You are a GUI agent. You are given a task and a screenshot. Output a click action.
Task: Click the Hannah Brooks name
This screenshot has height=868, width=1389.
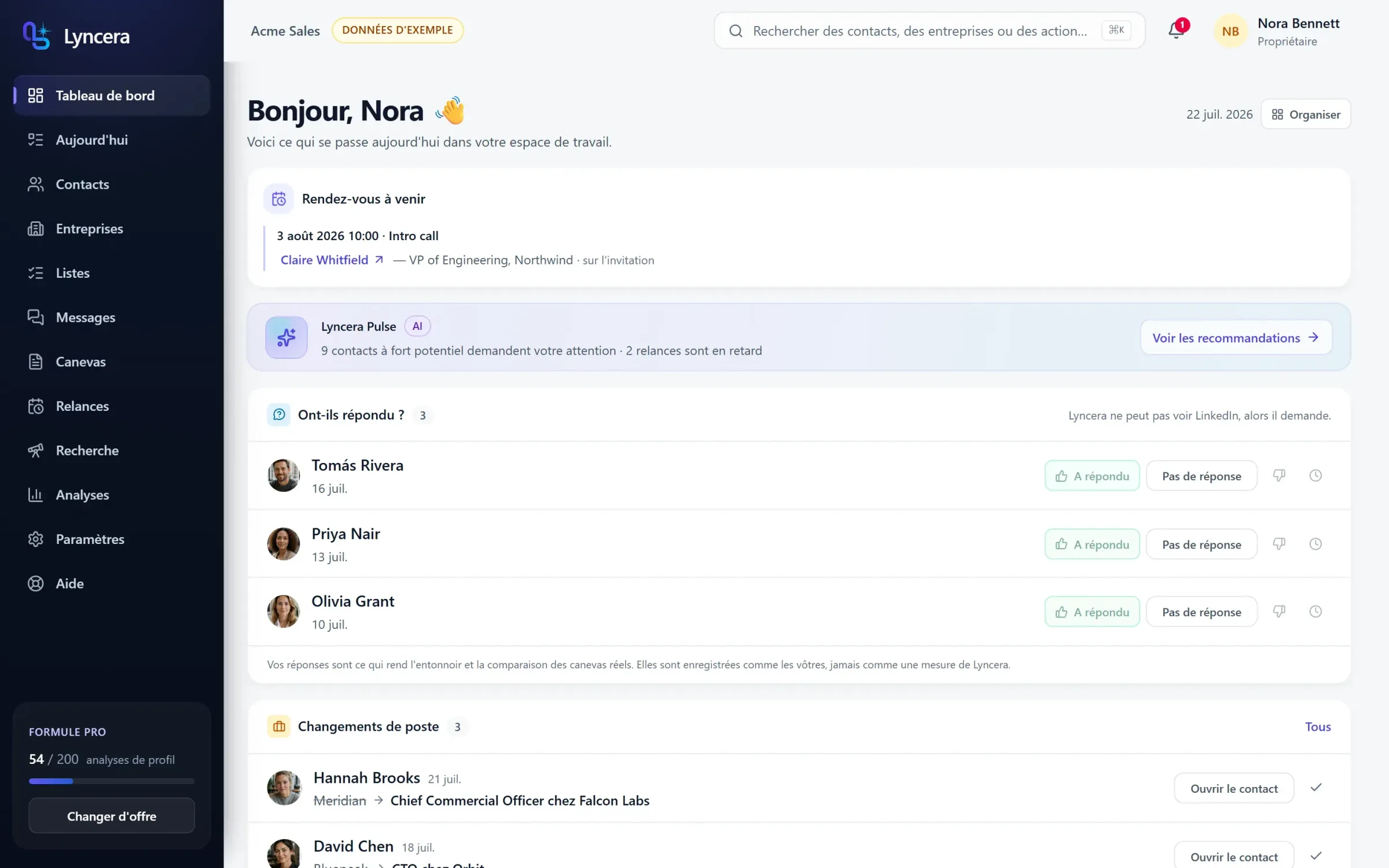pyautogui.click(x=367, y=778)
